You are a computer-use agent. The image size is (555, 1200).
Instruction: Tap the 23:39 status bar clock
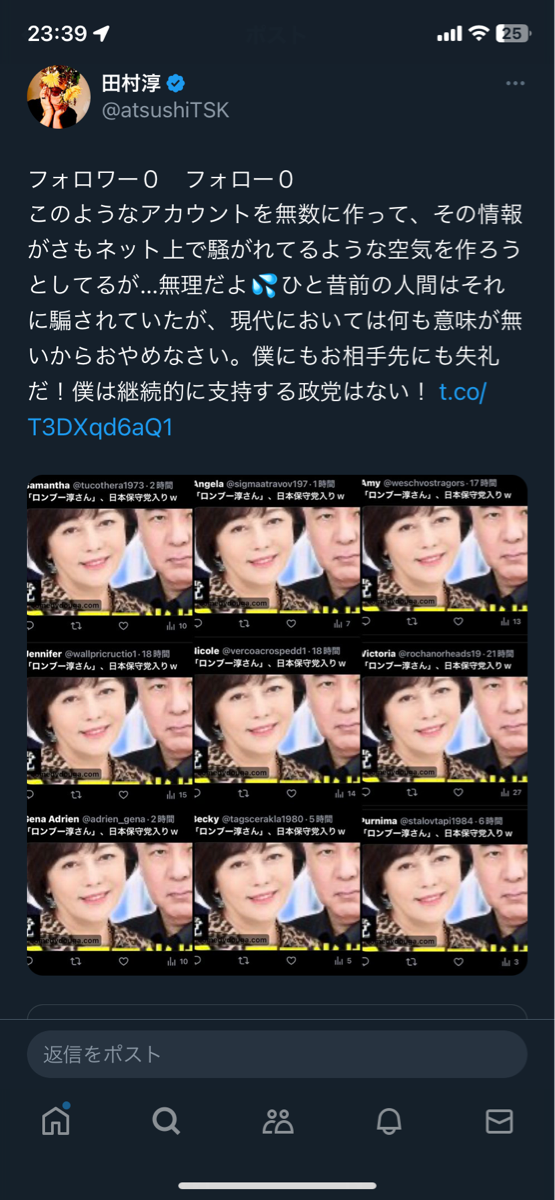pyautogui.click(x=57, y=33)
